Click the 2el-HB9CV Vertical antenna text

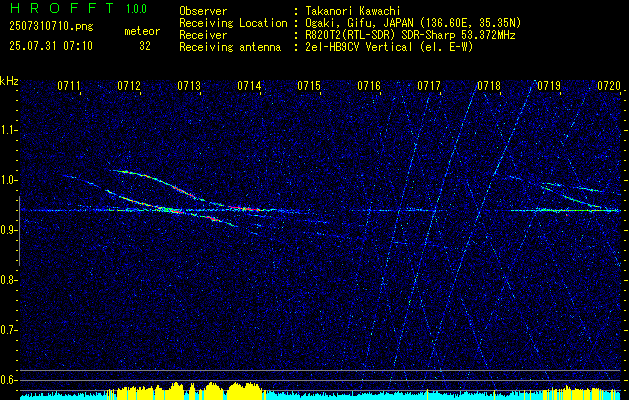point(389,47)
